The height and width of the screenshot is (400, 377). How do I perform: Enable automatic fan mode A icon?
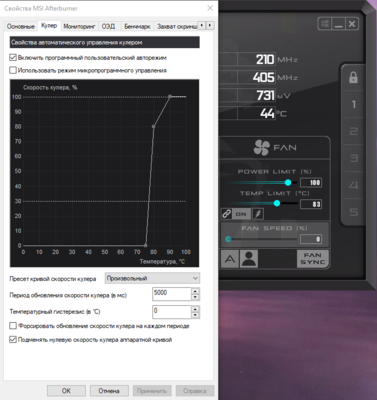(x=230, y=259)
